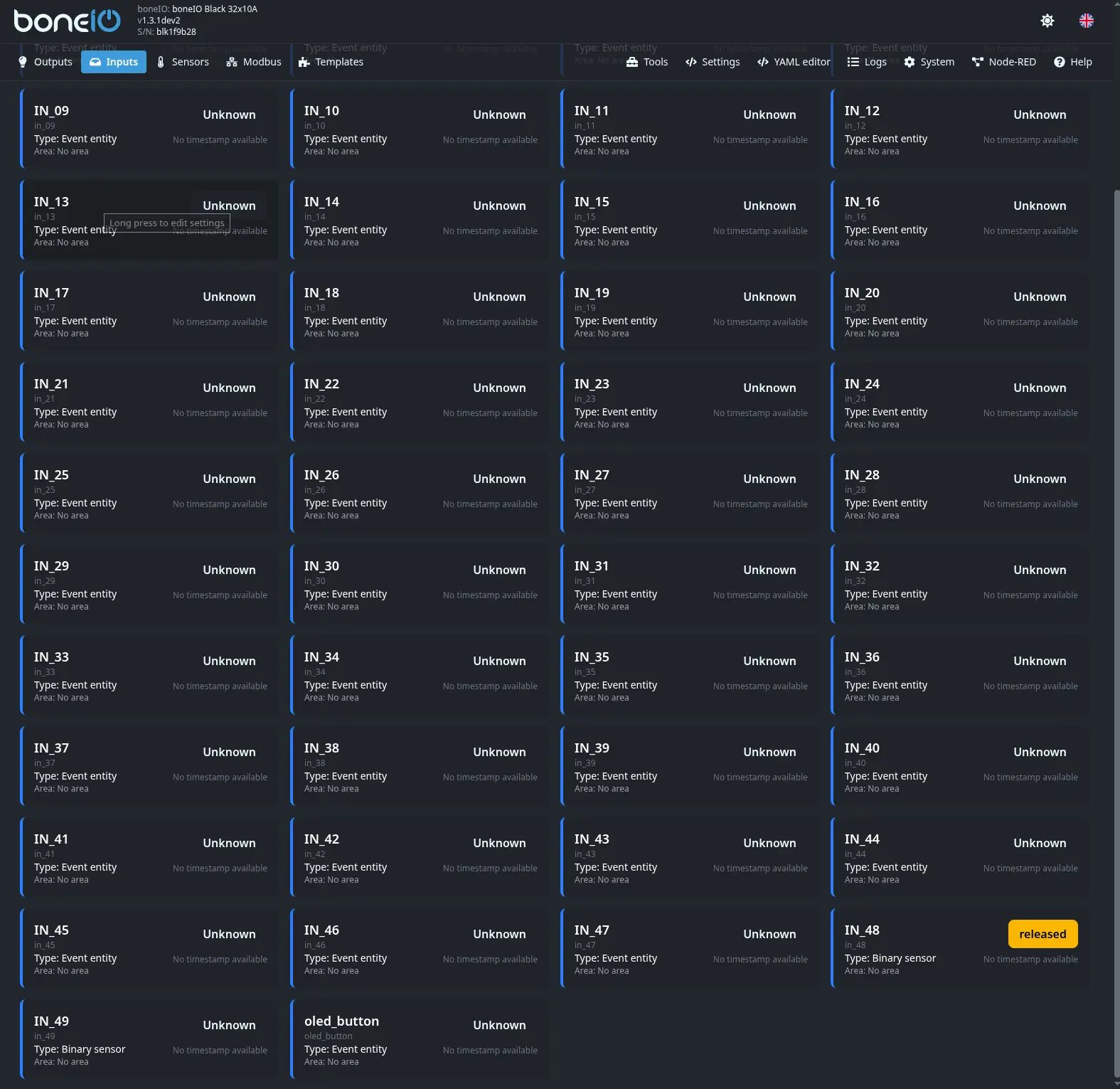
Task: Click the IN_44 title text
Action: click(x=862, y=839)
